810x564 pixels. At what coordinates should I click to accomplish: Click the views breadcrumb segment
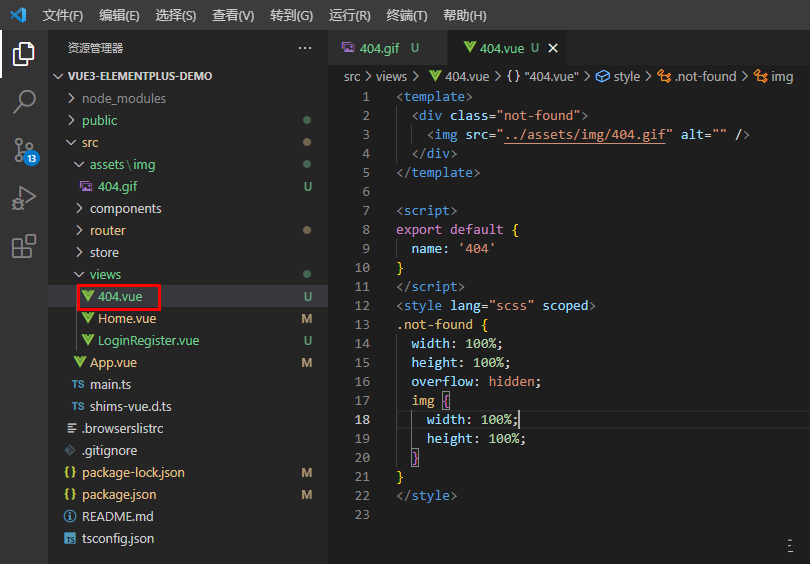[391, 76]
